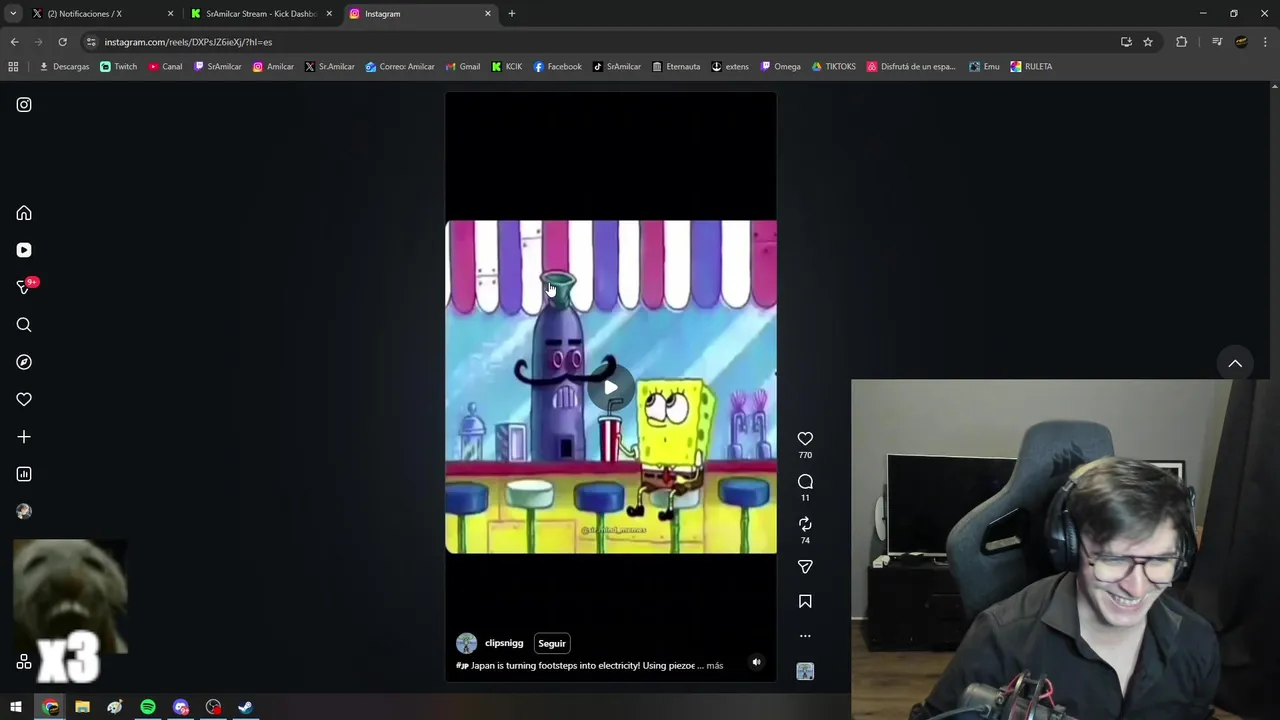Close the Kick Dashboard tab
Viewport: 1280px width, 720px height.
329,14
